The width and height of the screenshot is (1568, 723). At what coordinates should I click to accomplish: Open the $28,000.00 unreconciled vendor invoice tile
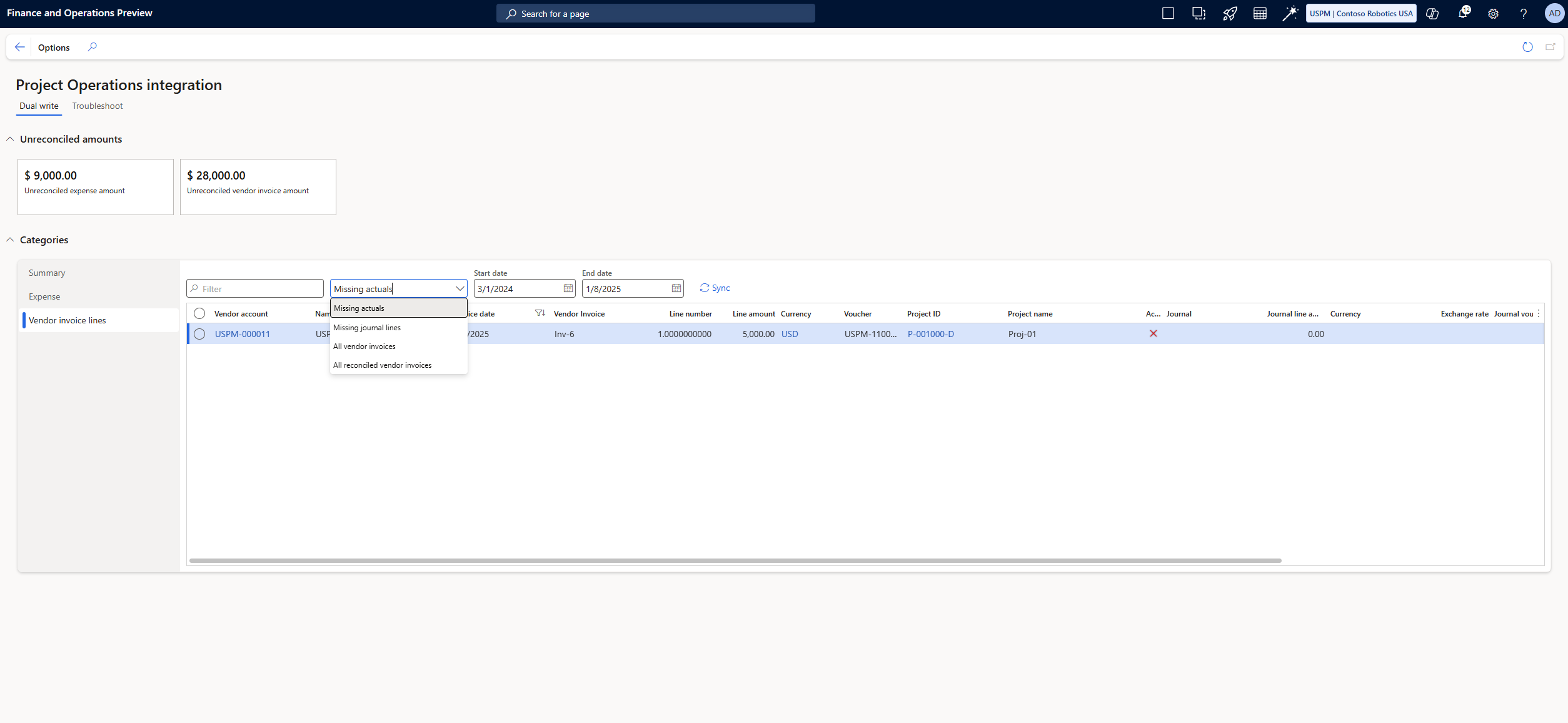(x=258, y=187)
